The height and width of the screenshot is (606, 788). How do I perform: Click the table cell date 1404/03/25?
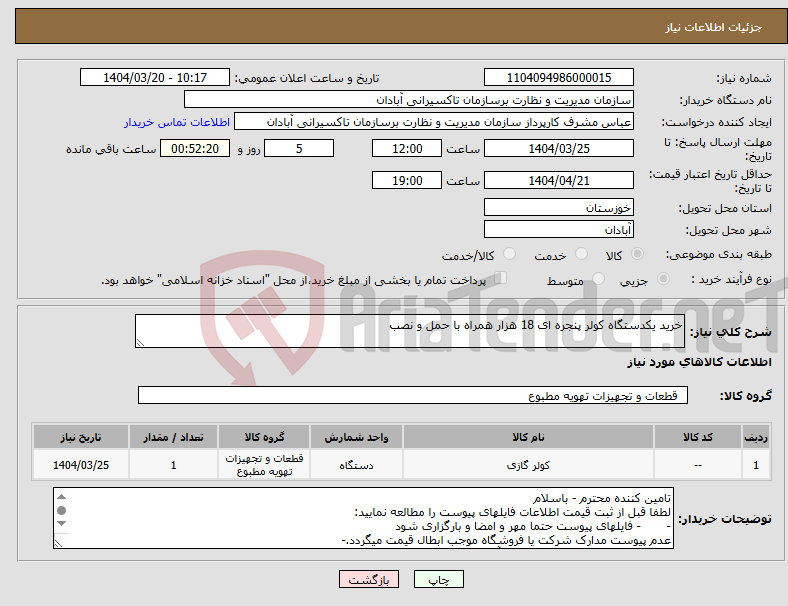coord(81,465)
